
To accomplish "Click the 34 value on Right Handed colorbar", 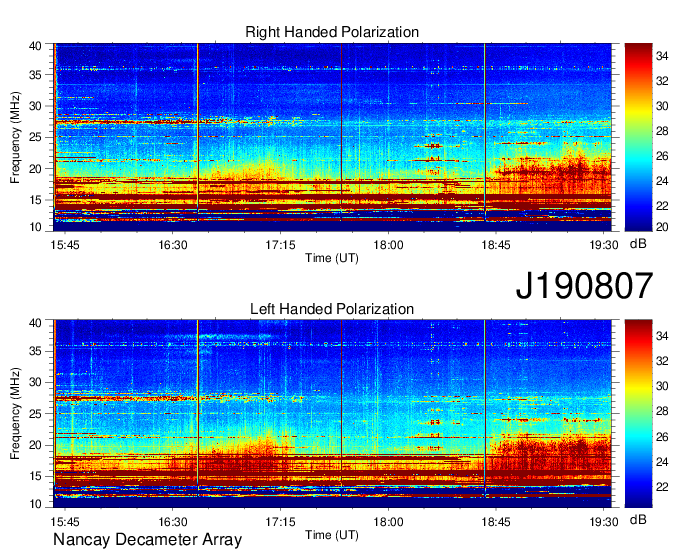I will pos(662,56).
